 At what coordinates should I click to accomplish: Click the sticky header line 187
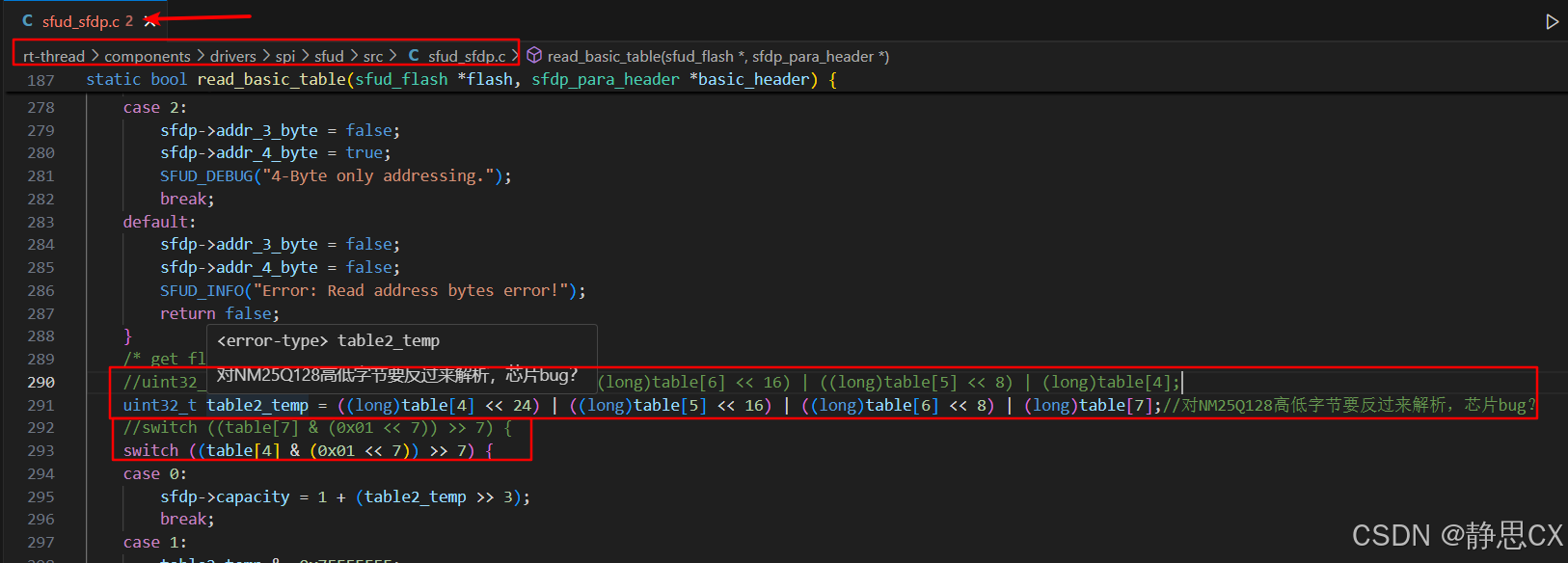pos(784,80)
